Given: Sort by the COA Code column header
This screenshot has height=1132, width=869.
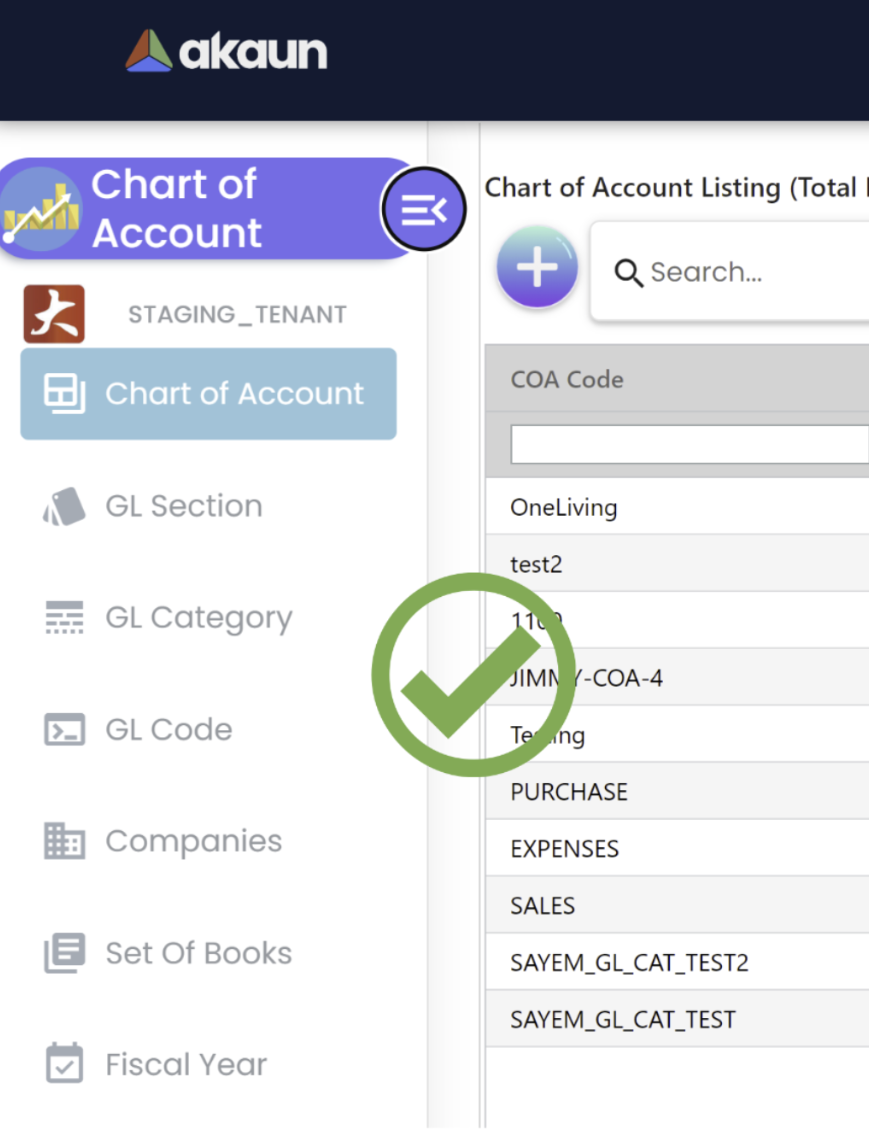Looking at the screenshot, I should click(567, 379).
